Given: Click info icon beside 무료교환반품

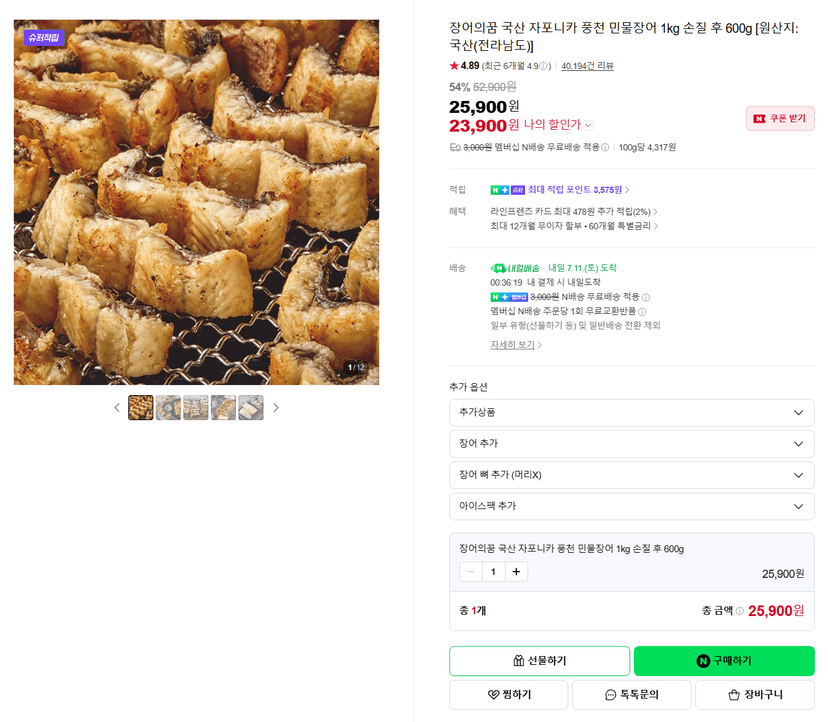Looking at the screenshot, I should (x=642, y=312).
